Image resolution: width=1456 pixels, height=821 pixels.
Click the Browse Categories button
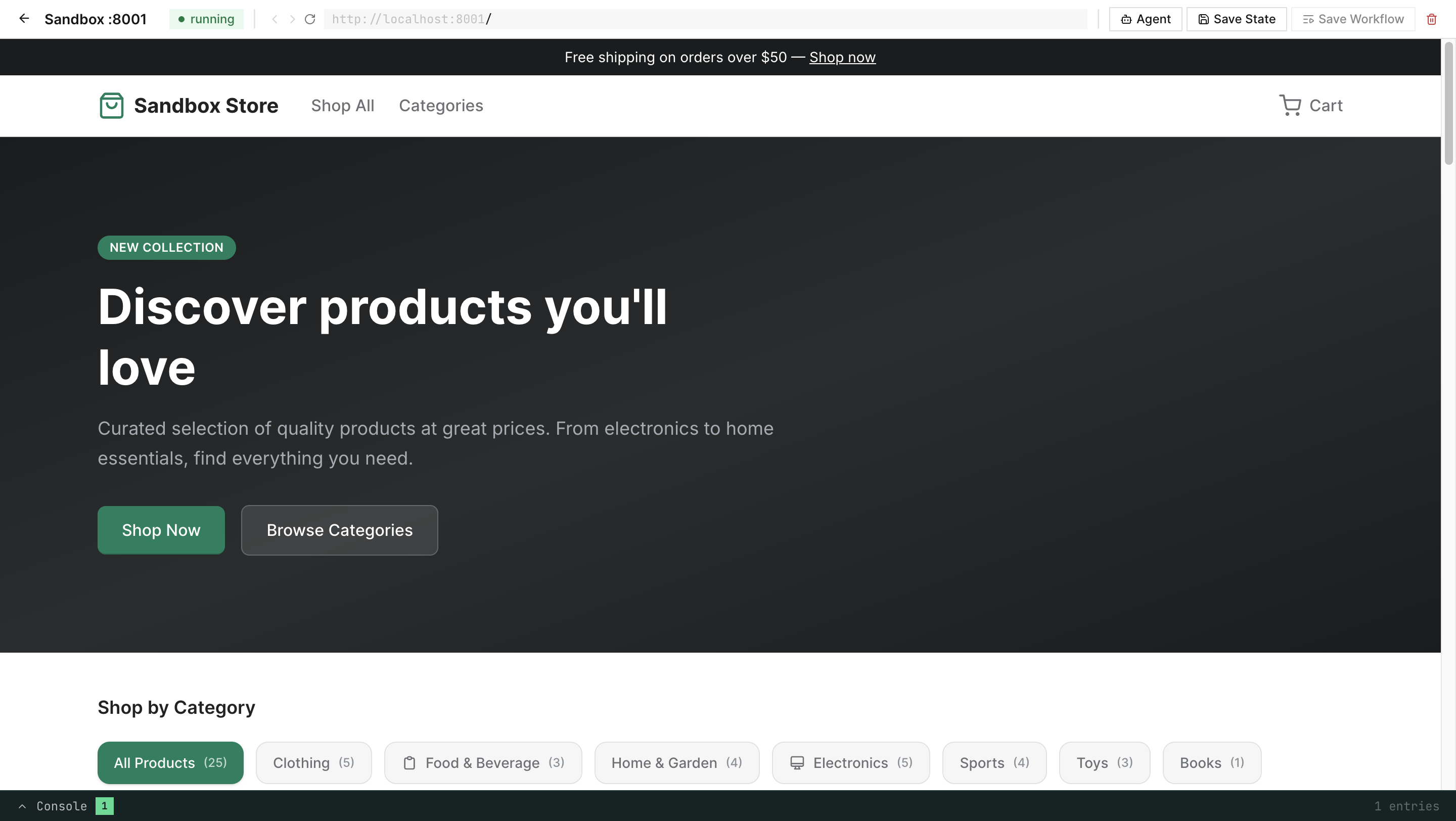pos(339,530)
